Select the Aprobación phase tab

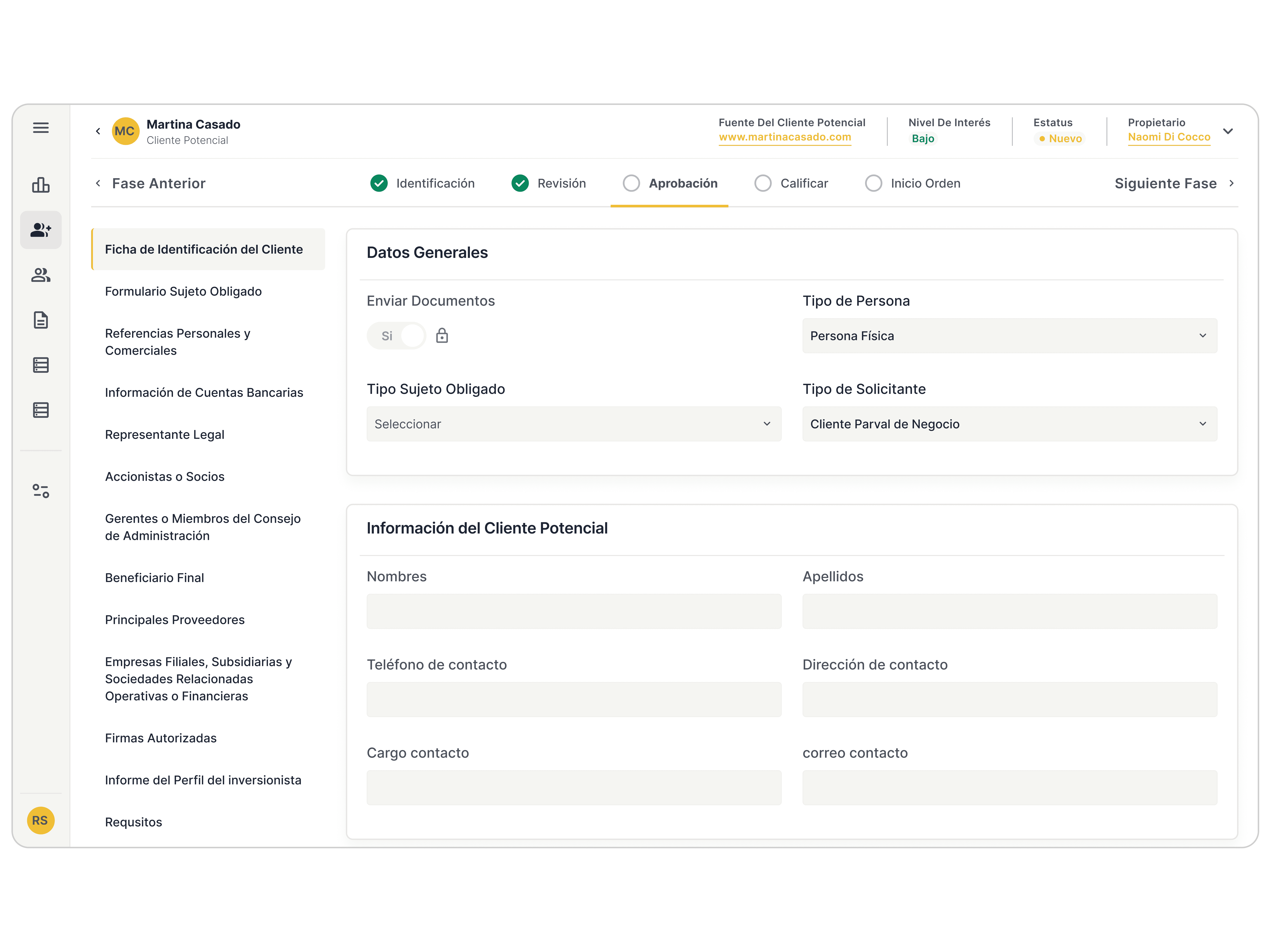click(x=670, y=184)
